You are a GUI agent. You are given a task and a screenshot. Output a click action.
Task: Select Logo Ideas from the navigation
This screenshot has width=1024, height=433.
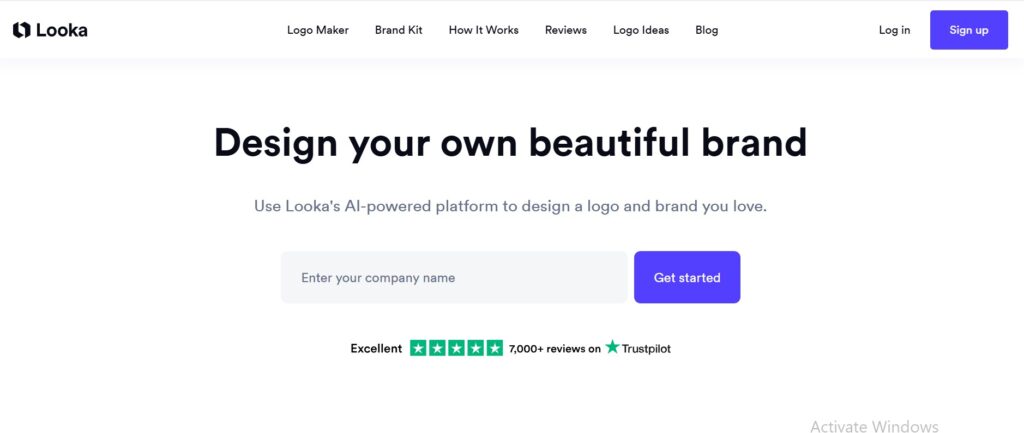pos(641,30)
